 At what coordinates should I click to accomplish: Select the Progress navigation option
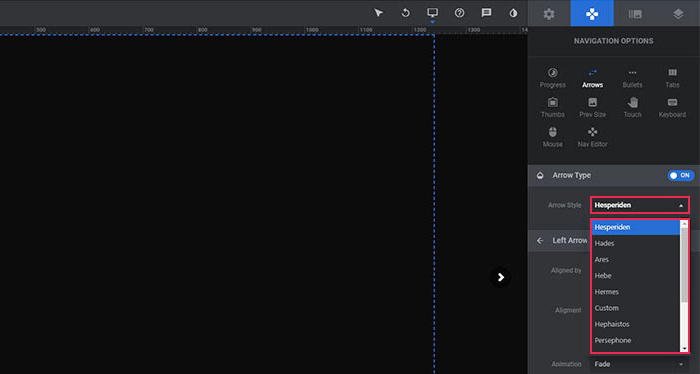[x=553, y=78]
